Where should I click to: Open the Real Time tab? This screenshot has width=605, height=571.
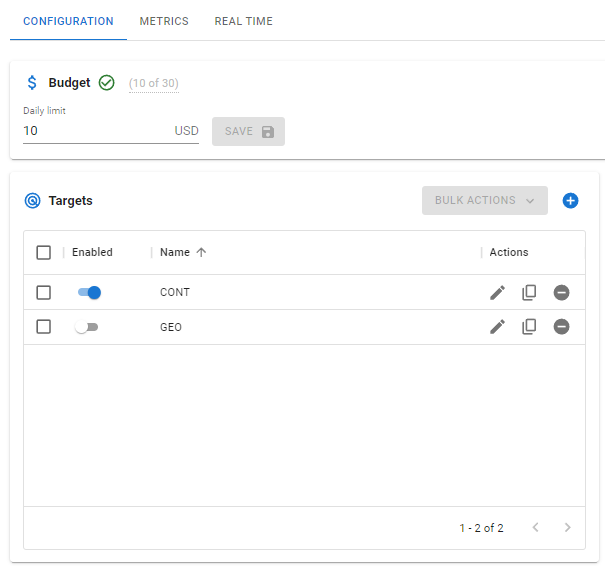[243, 21]
